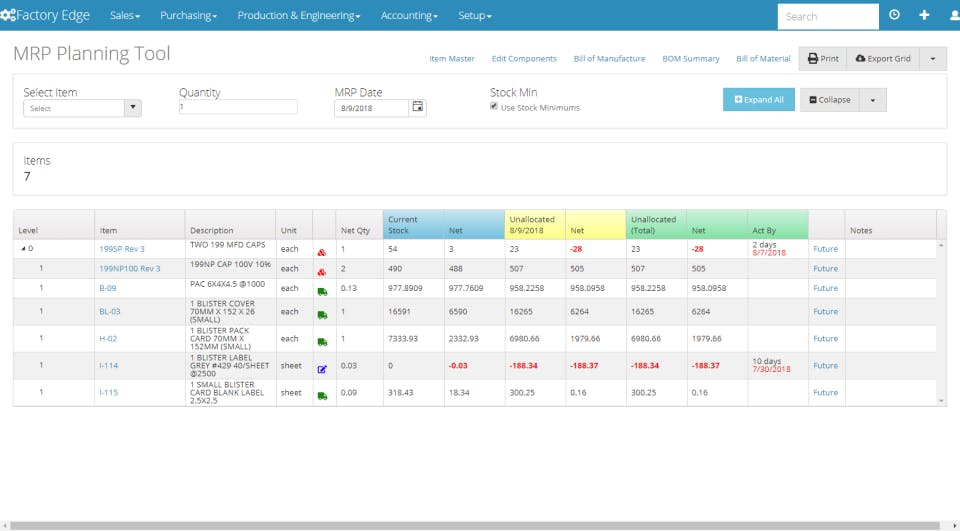
Task: Click red boxes icon for 199SP Rev 3
Action: point(321,252)
